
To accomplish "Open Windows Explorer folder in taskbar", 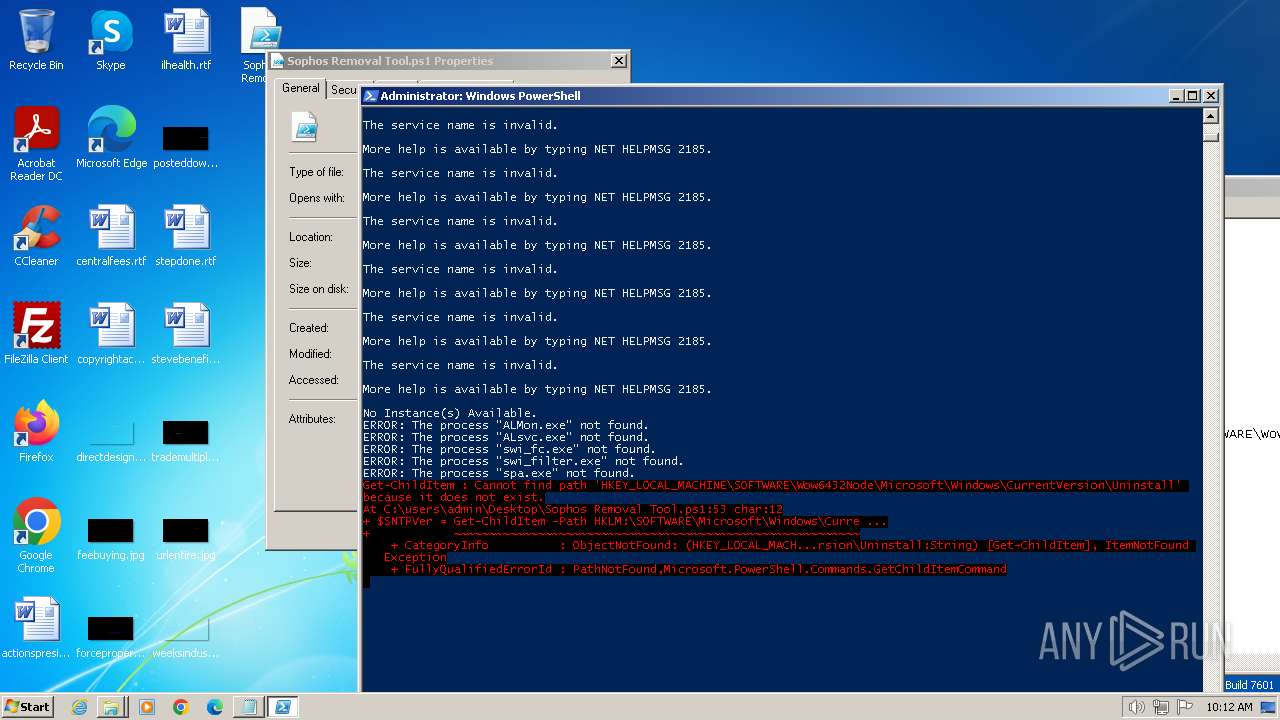I will pyautogui.click(x=111, y=707).
